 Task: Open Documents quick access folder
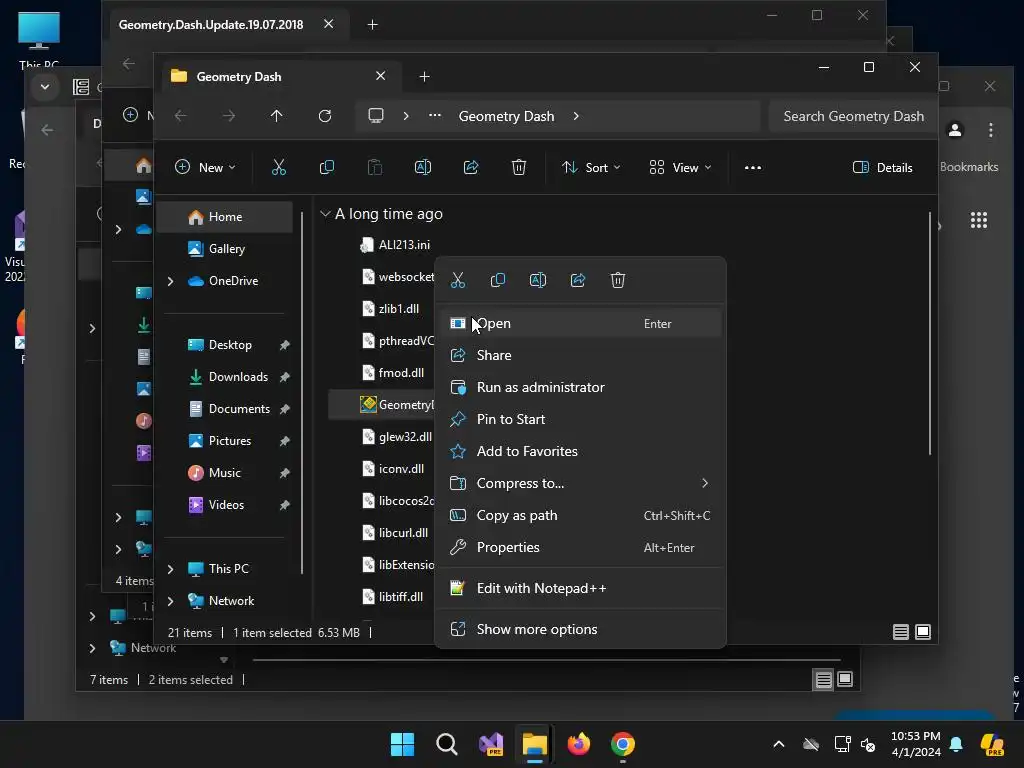tap(226, 409)
